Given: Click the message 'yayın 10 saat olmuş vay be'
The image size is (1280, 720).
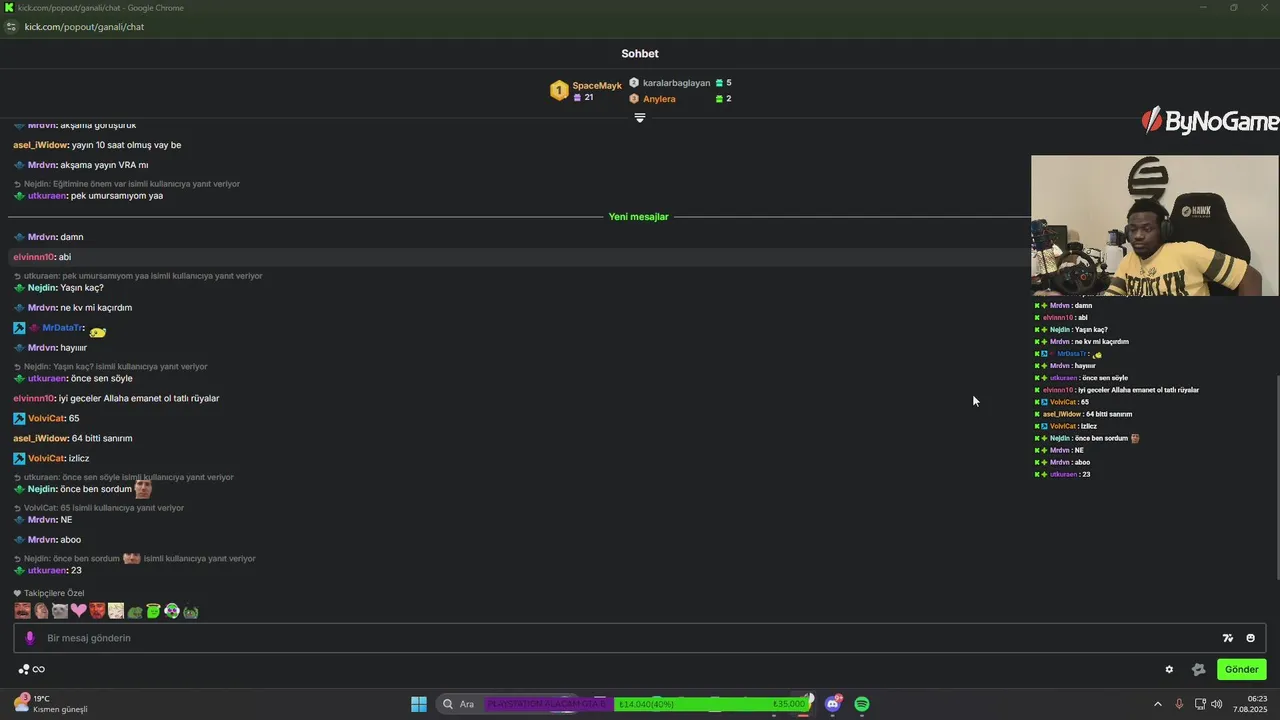Looking at the screenshot, I should coord(126,145).
